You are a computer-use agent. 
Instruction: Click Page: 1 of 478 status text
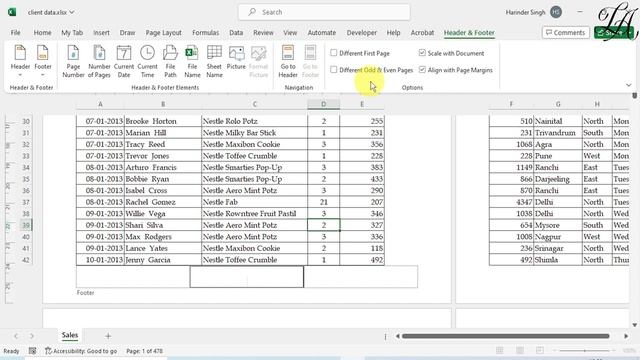[144, 351]
